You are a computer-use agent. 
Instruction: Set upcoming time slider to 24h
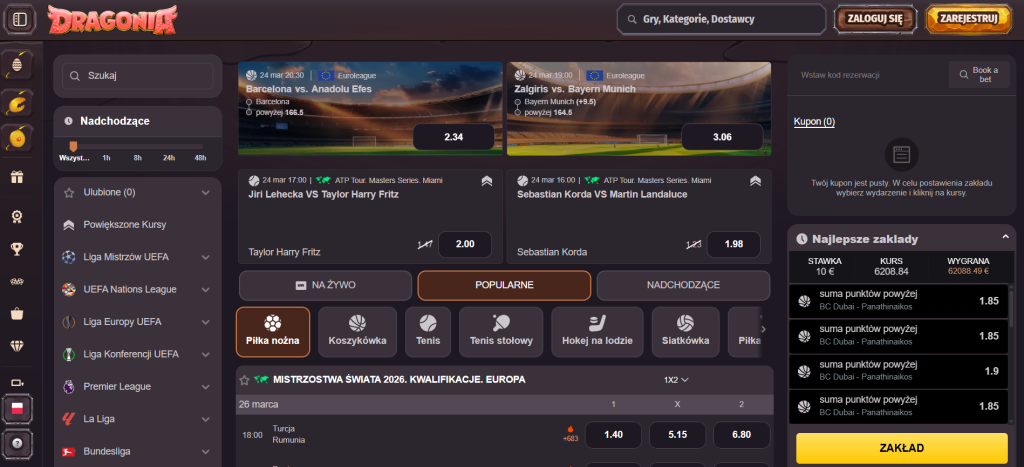pyautogui.click(x=169, y=158)
